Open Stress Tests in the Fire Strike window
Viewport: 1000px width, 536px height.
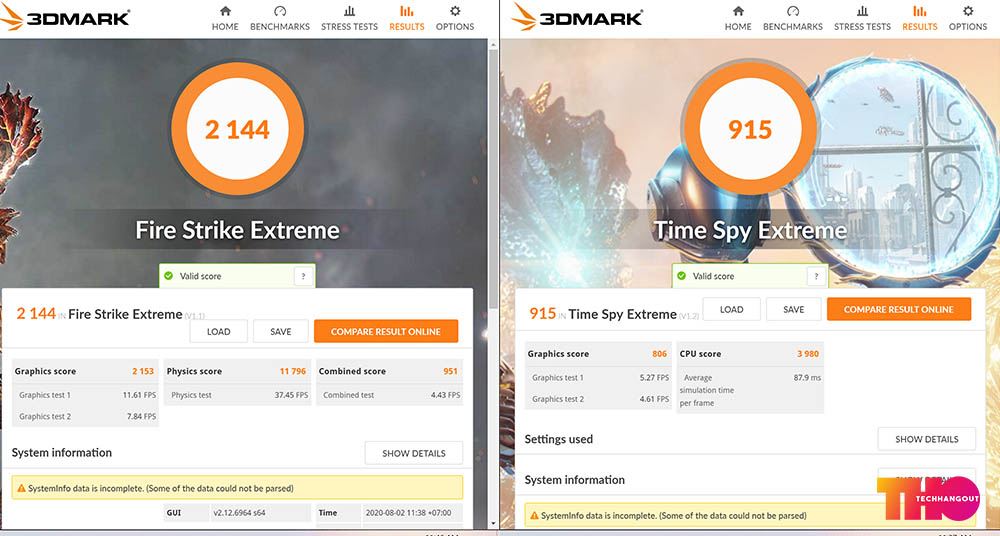pyautogui.click(x=349, y=18)
